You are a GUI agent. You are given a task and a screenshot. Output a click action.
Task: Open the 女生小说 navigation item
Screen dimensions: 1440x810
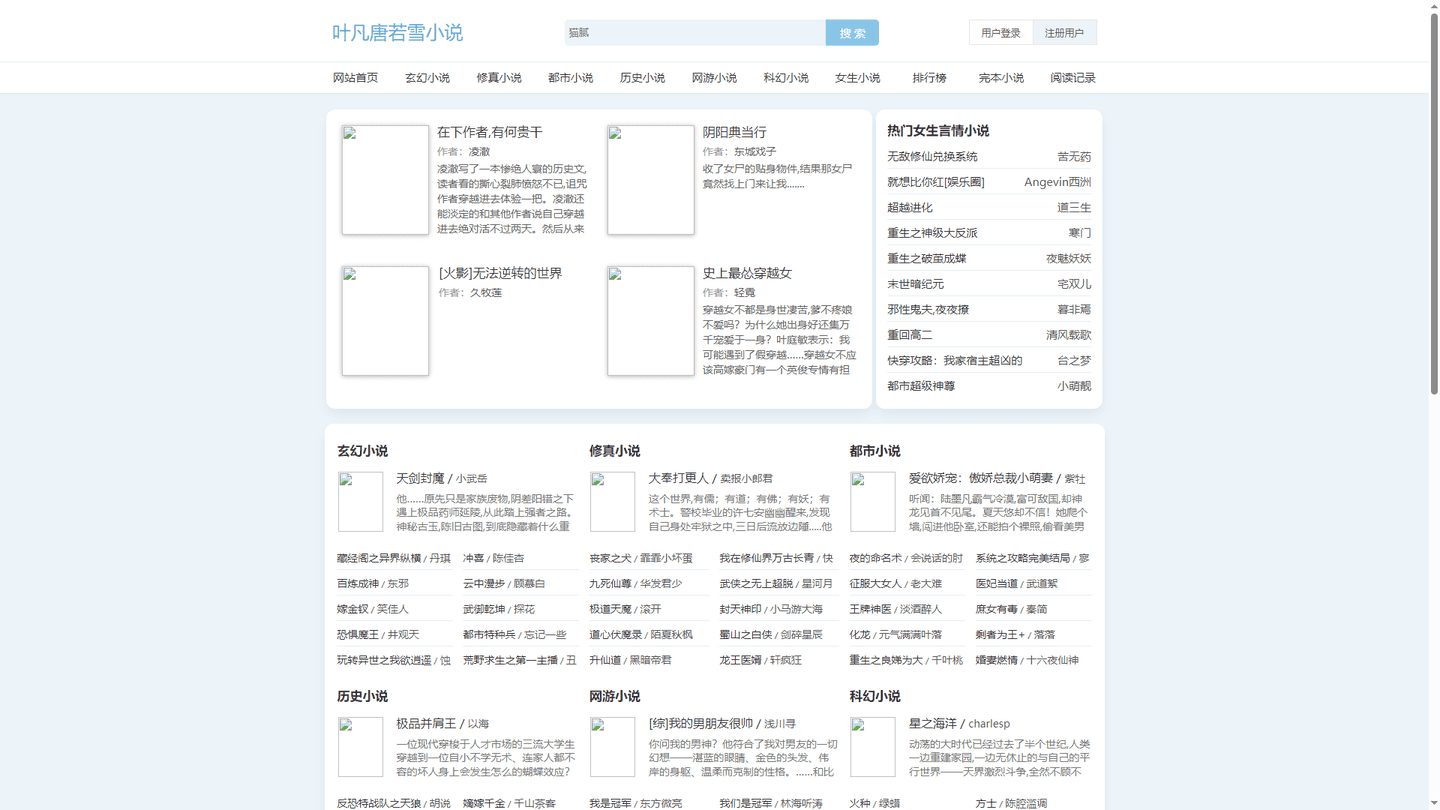click(x=857, y=78)
